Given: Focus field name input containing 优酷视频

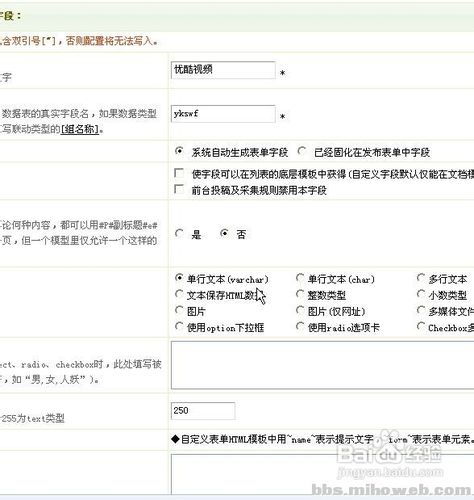Looking at the screenshot, I should click(223, 70).
